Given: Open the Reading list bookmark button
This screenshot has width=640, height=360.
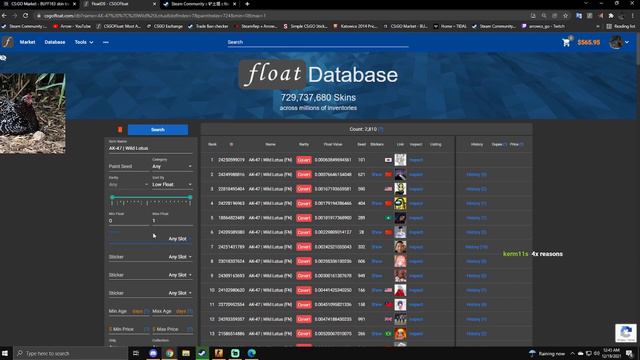Looking at the screenshot, I should (621, 26).
